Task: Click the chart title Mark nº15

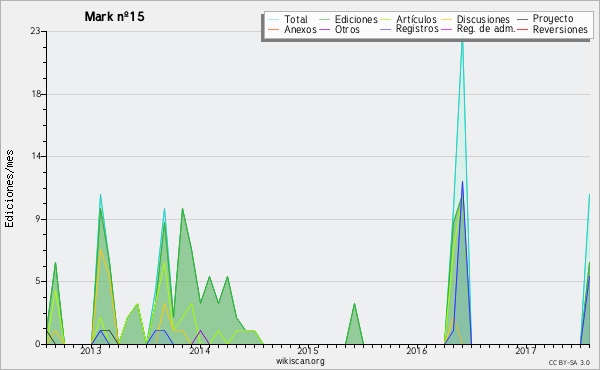Action: pos(114,16)
